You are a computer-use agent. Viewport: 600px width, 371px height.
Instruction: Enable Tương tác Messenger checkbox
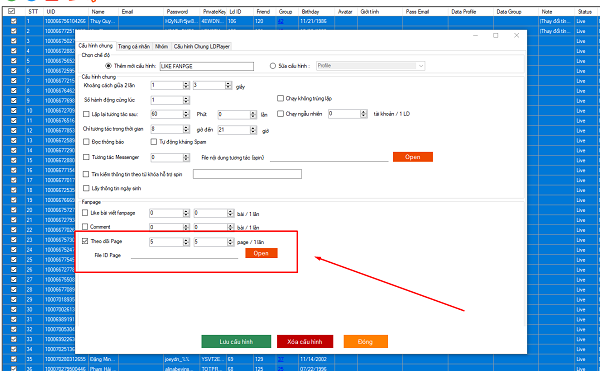(86, 157)
